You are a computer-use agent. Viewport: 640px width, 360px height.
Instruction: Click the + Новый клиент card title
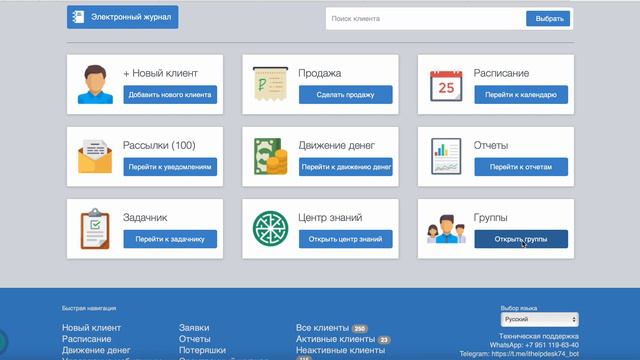pyautogui.click(x=160, y=73)
